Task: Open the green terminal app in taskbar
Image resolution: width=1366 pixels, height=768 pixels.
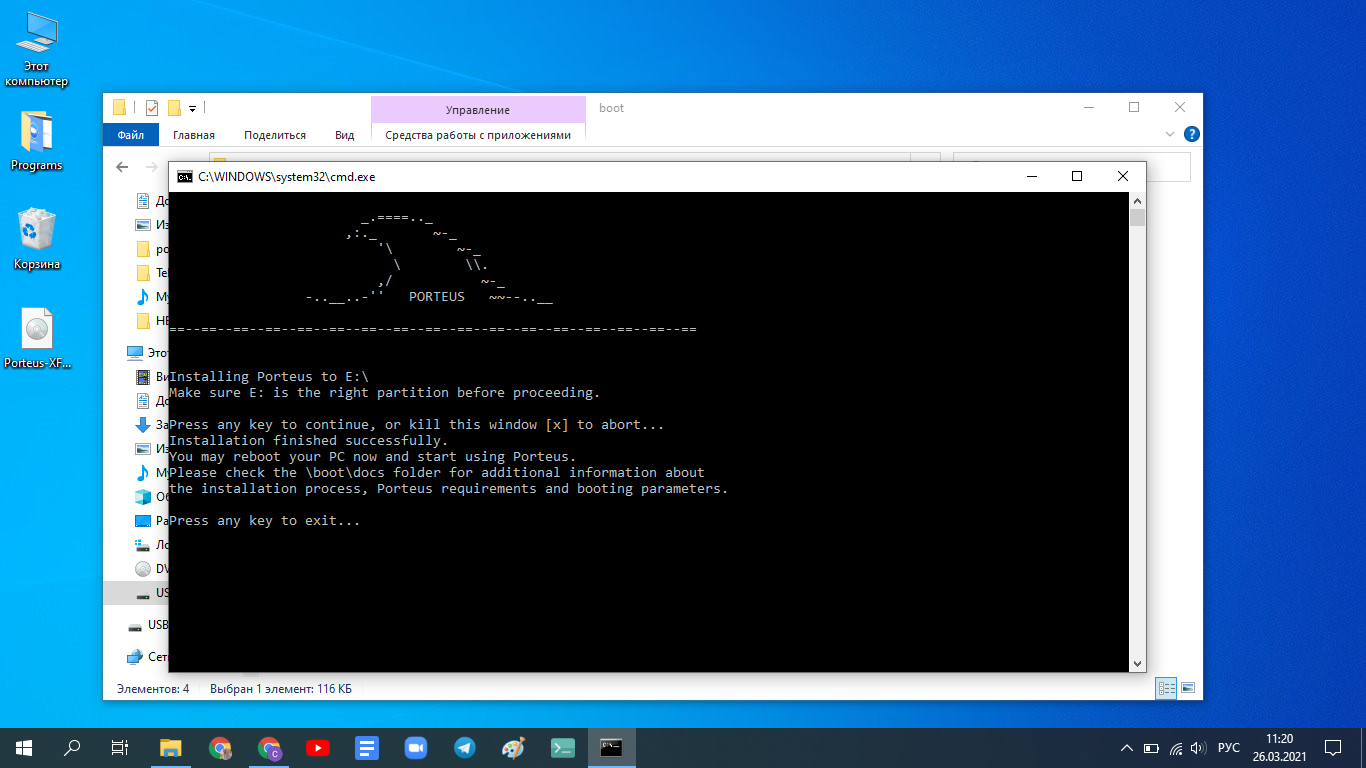Action: tap(562, 747)
